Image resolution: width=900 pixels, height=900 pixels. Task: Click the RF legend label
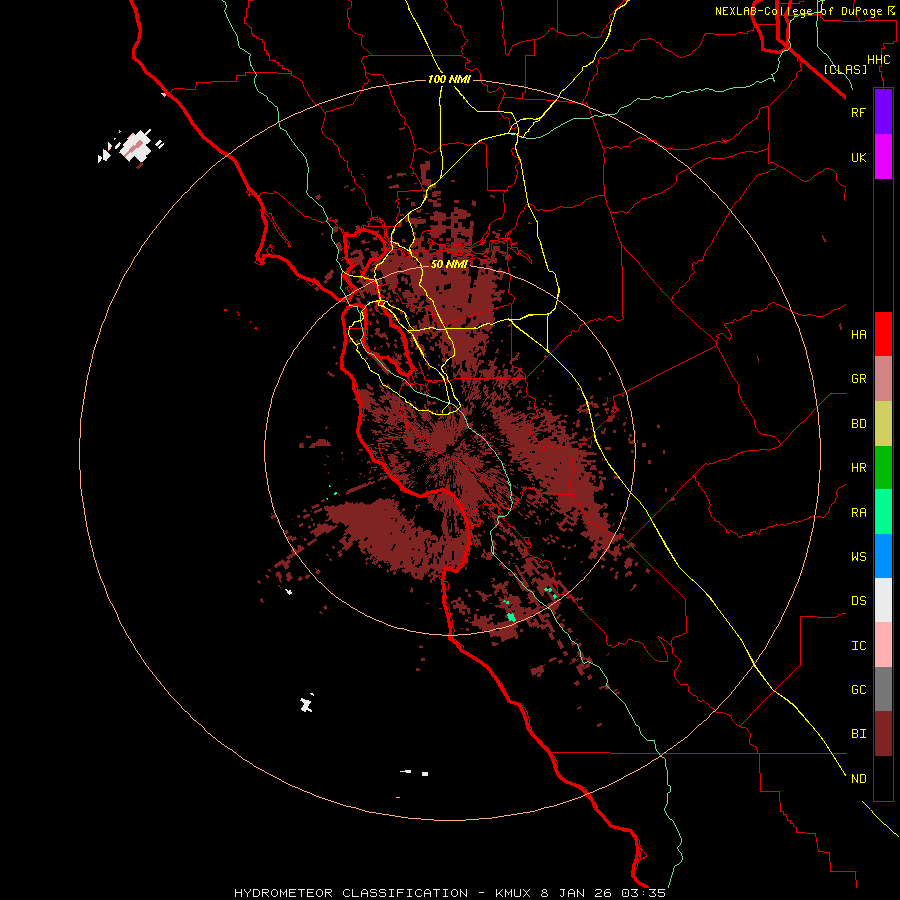tap(858, 112)
